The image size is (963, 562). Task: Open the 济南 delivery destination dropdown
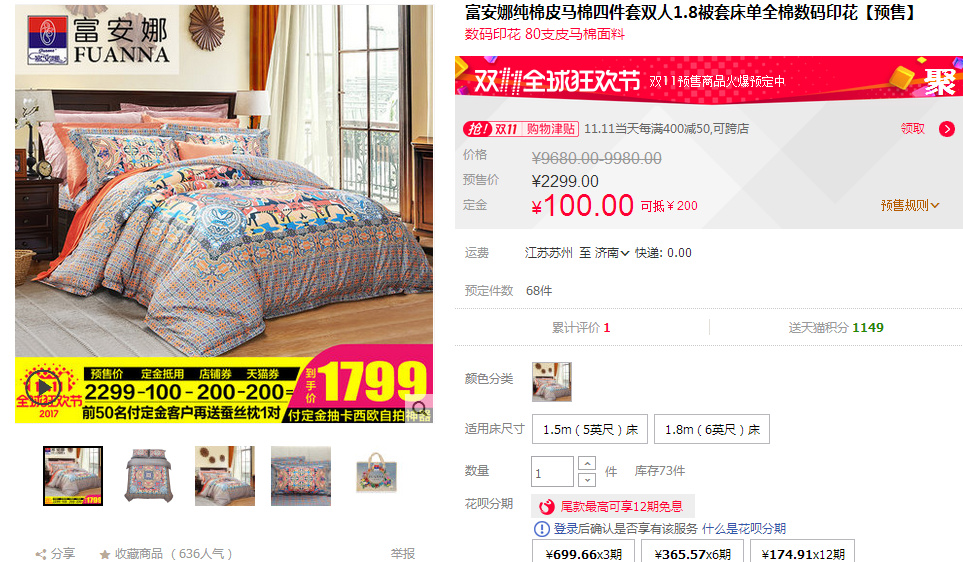[x=612, y=253]
